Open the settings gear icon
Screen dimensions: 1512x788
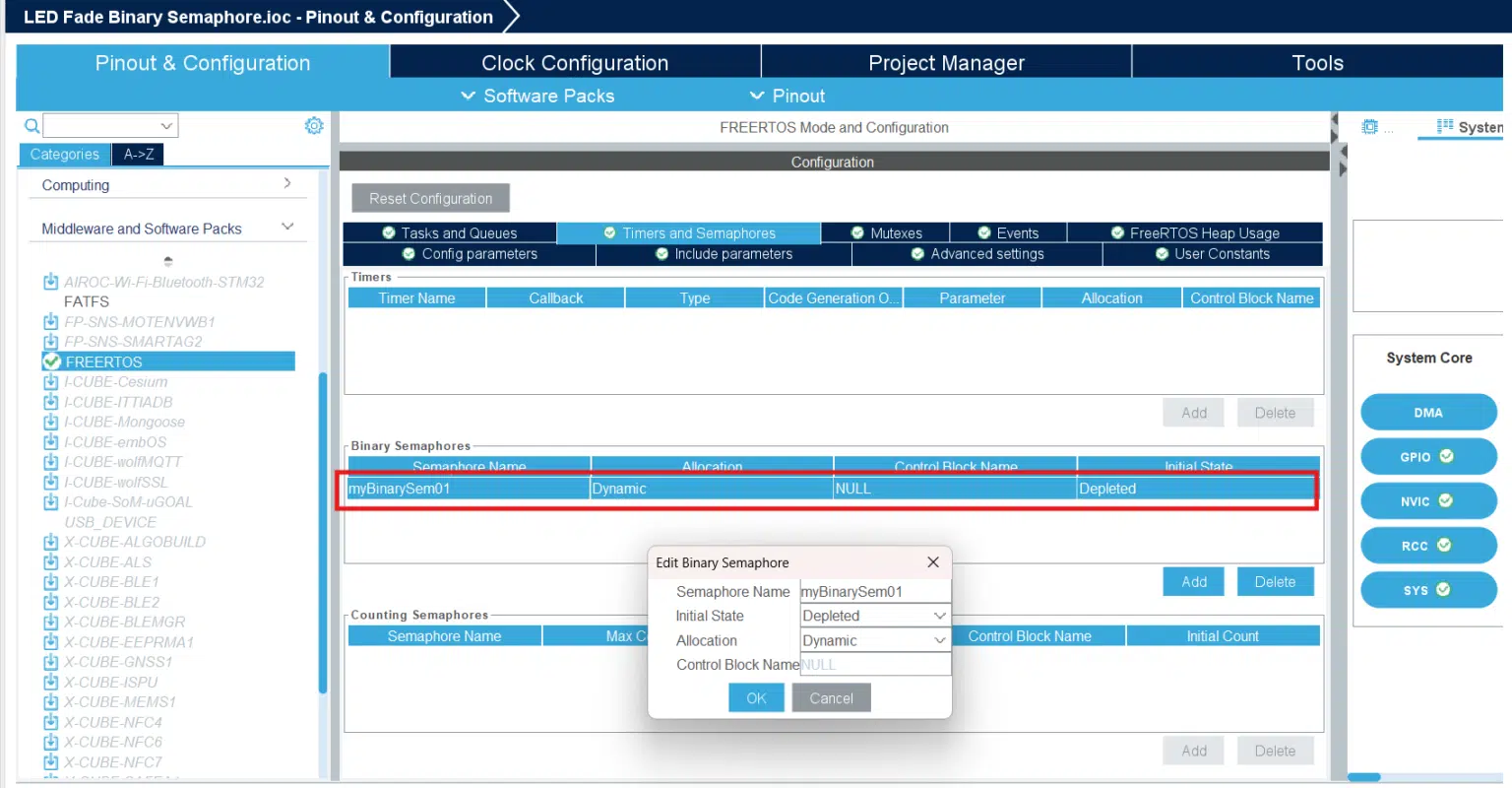click(314, 126)
